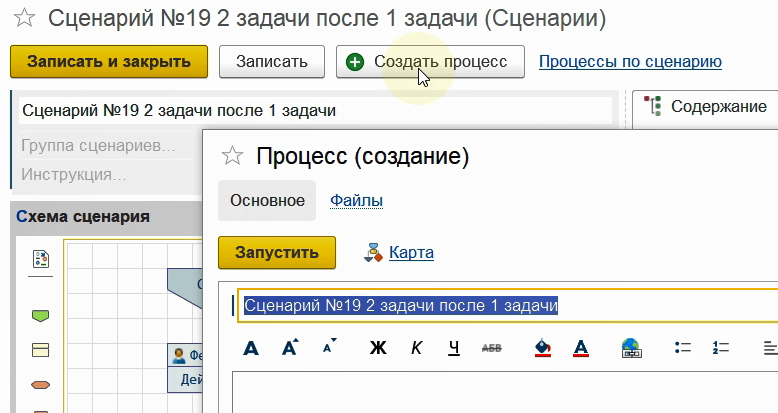This screenshot has height=413, width=778.
Task: Open the font settings (A) icon
Action: point(251,348)
